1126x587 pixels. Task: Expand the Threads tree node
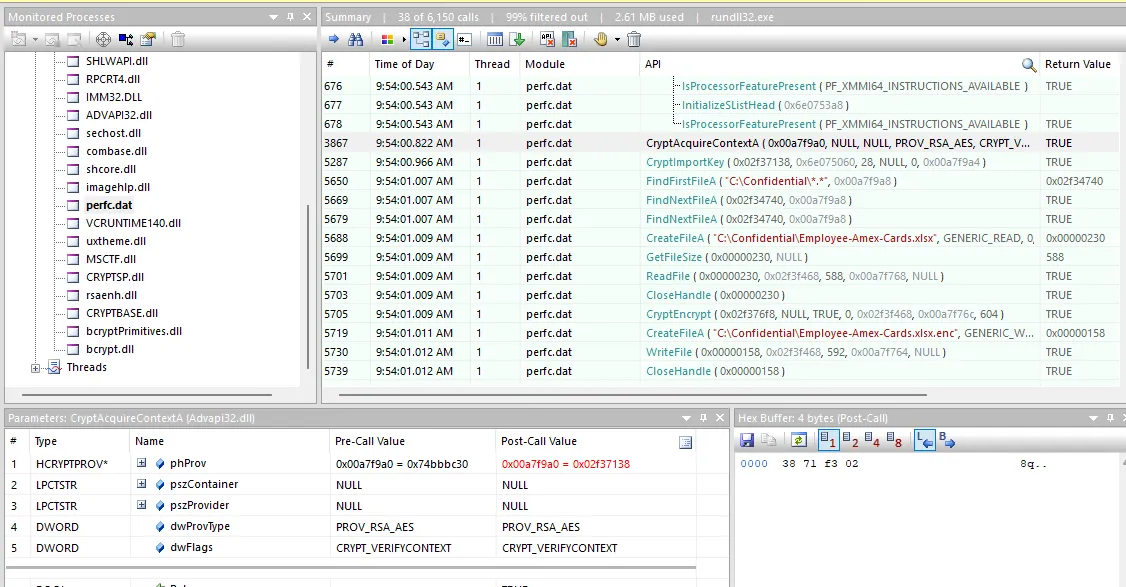(x=35, y=368)
